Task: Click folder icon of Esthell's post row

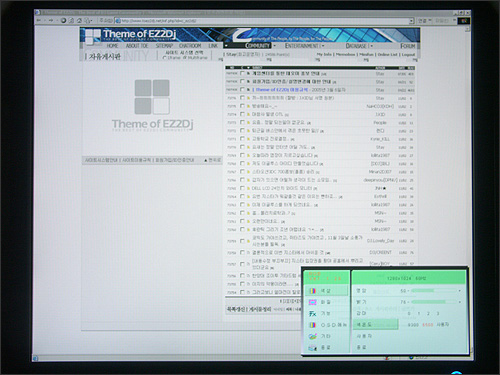Action: (248, 196)
